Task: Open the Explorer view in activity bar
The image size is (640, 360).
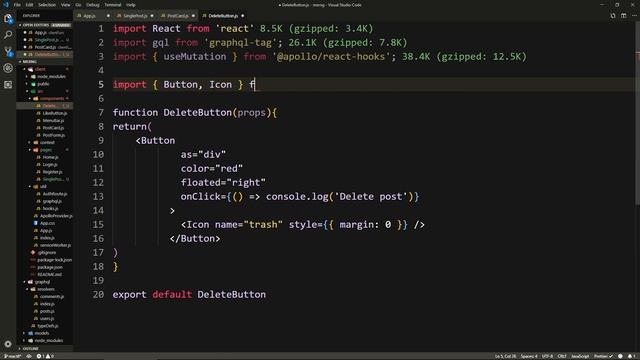Action: 8,18
